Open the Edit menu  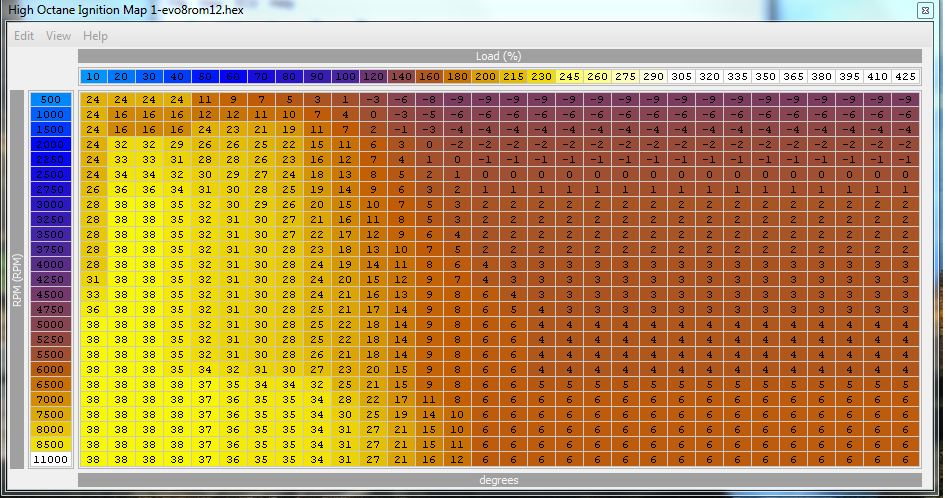pos(24,36)
